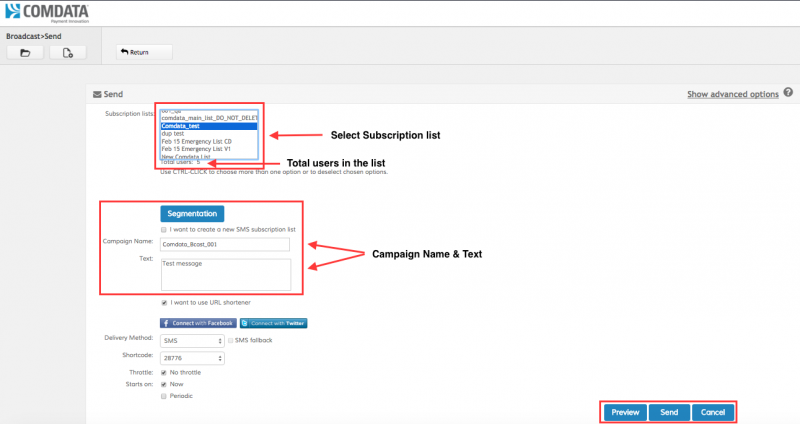Viewport: 800px width, 424px height.
Task: Uncheck the No throttle option
Action: pos(165,372)
